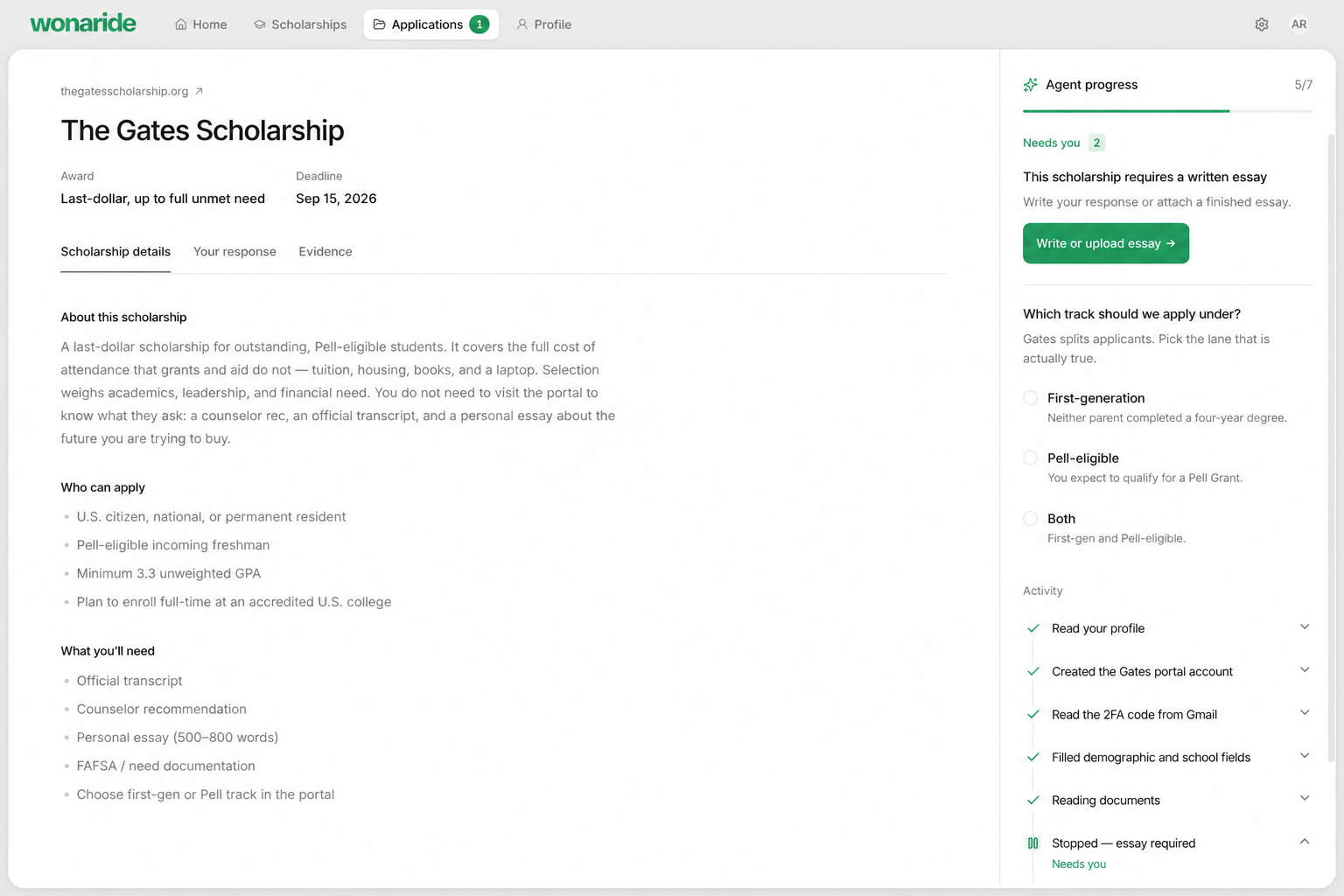This screenshot has width=1344, height=896.
Task: Expand Read your profile activity
Action: coord(1305,627)
